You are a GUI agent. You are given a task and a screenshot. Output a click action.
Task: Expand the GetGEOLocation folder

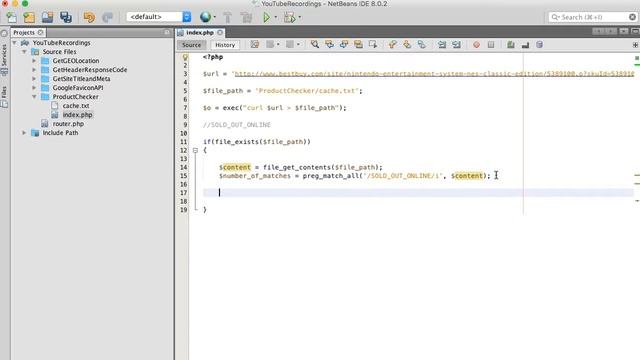click(34, 60)
